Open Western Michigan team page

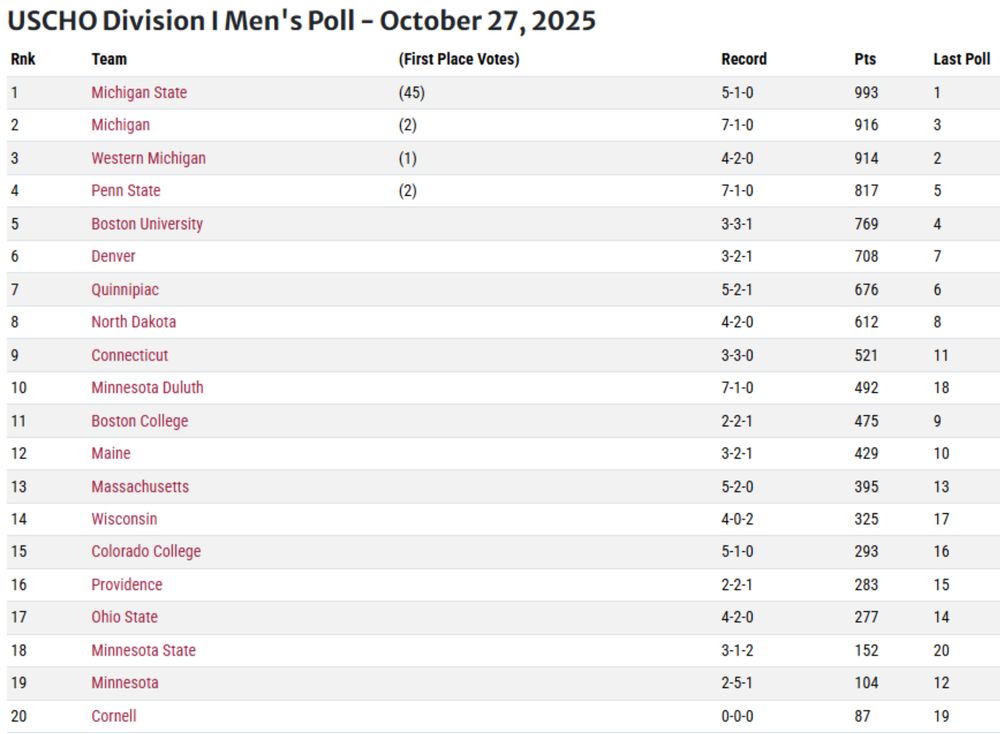(149, 158)
